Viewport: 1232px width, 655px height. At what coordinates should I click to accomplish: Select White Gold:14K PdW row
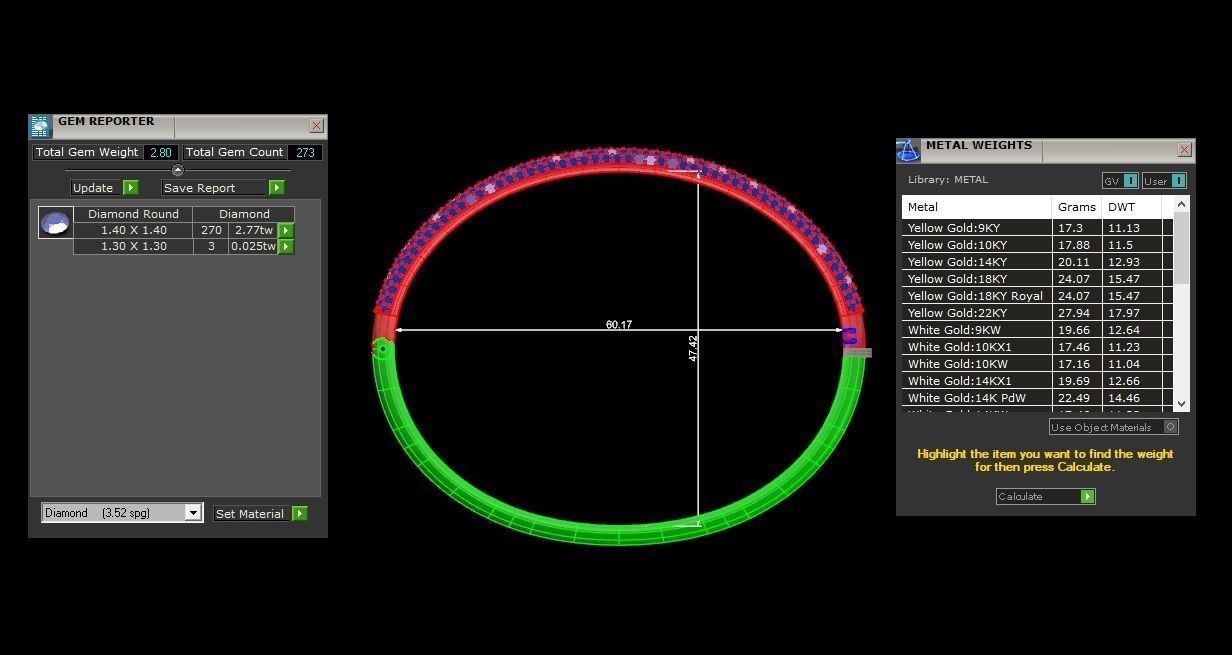1037,398
